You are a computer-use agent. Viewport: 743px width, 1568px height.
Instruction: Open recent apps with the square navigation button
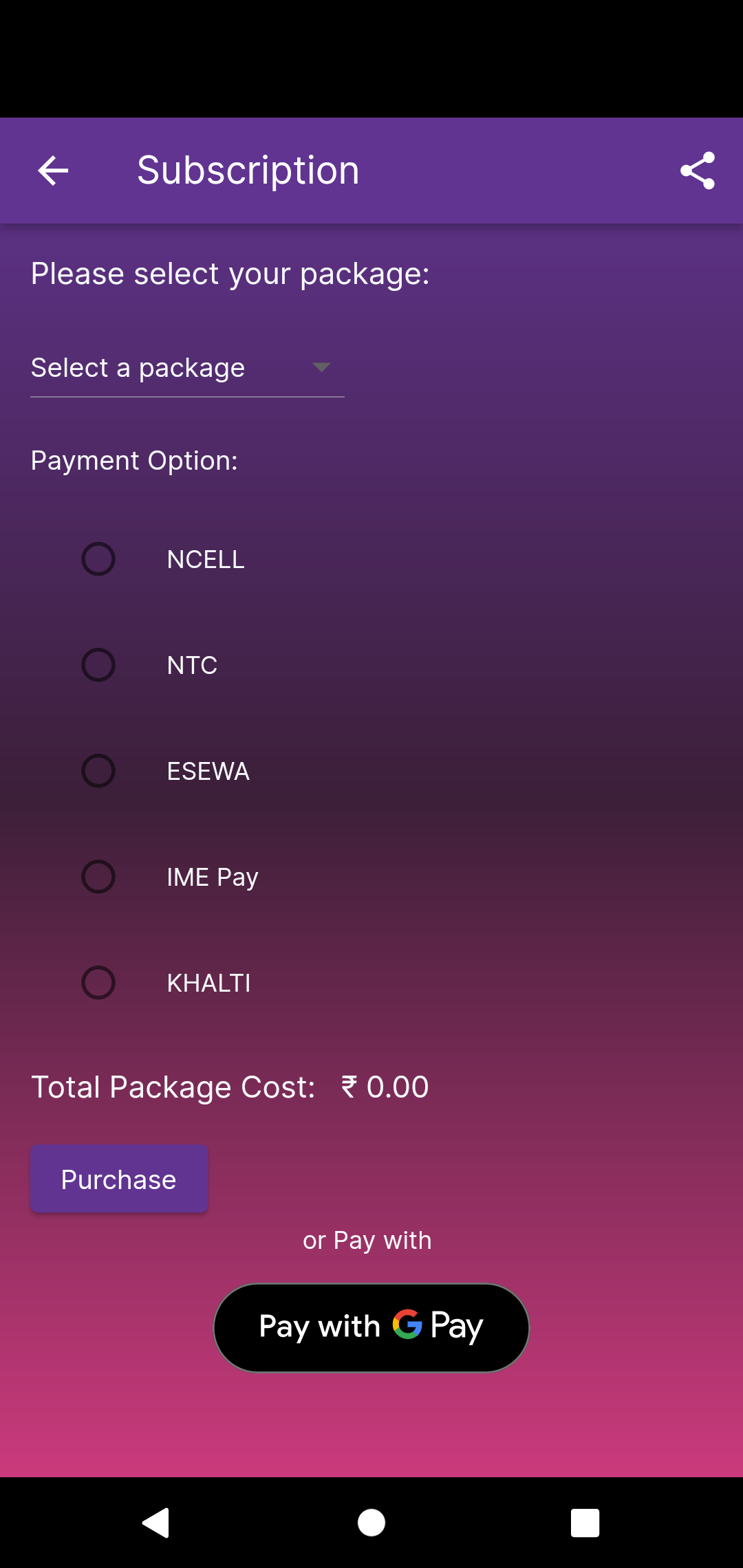click(x=584, y=1521)
